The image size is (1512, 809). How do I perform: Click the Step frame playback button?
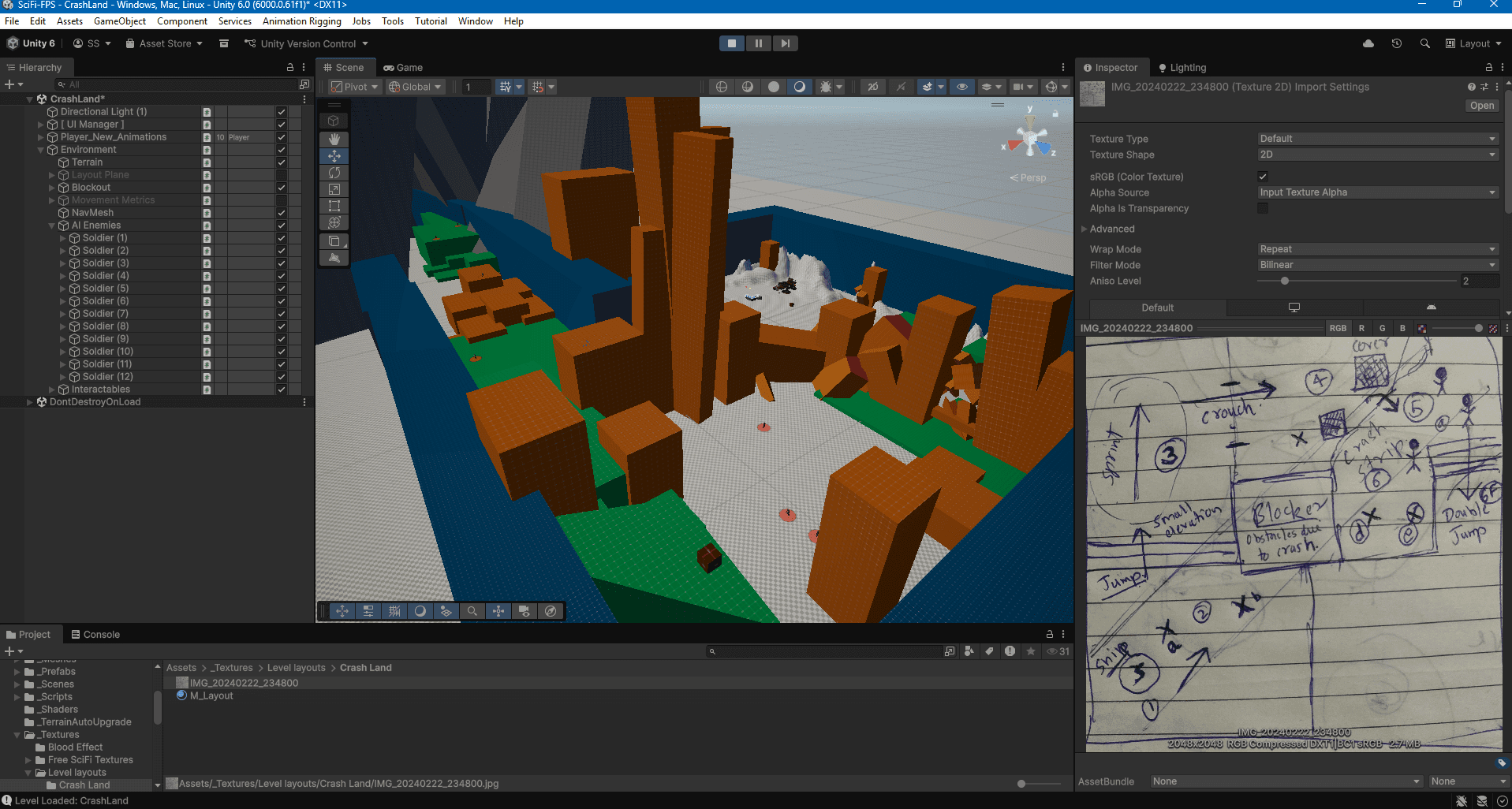pyautogui.click(x=785, y=43)
